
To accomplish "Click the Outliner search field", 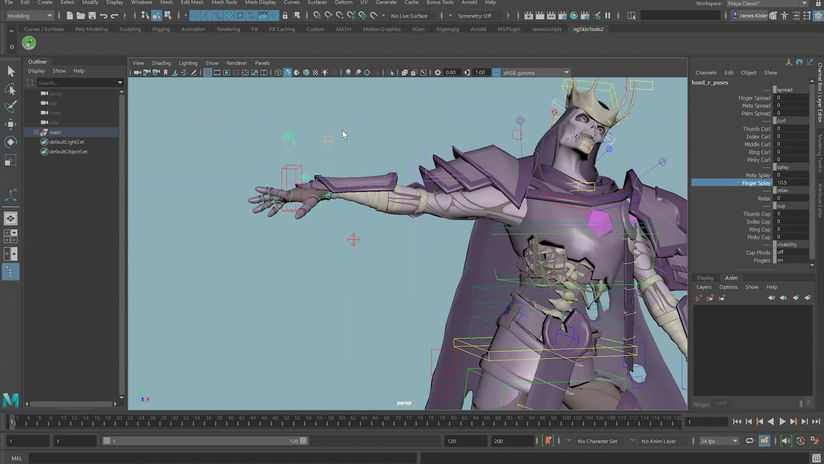I will [75, 83].
